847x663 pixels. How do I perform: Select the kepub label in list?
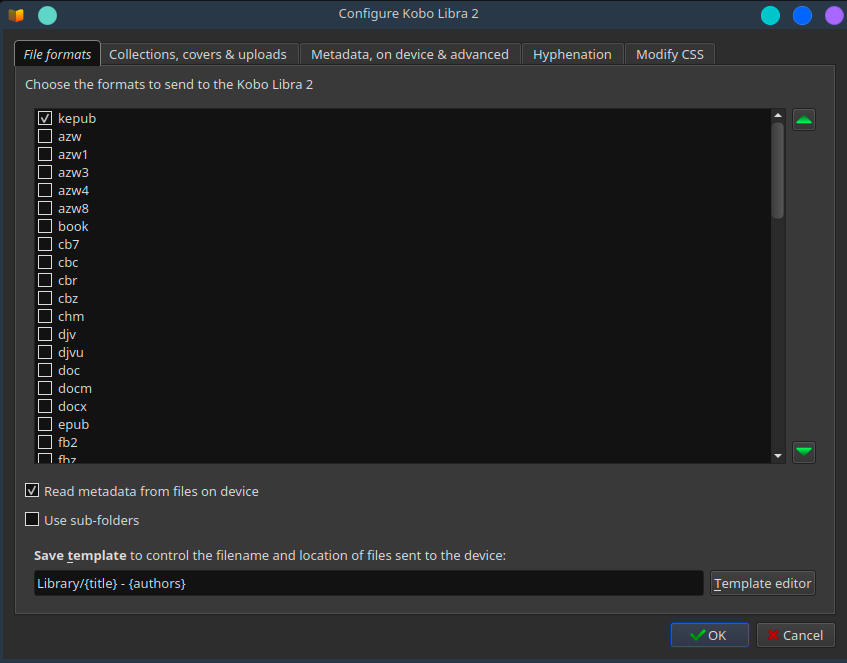(77, 118)
